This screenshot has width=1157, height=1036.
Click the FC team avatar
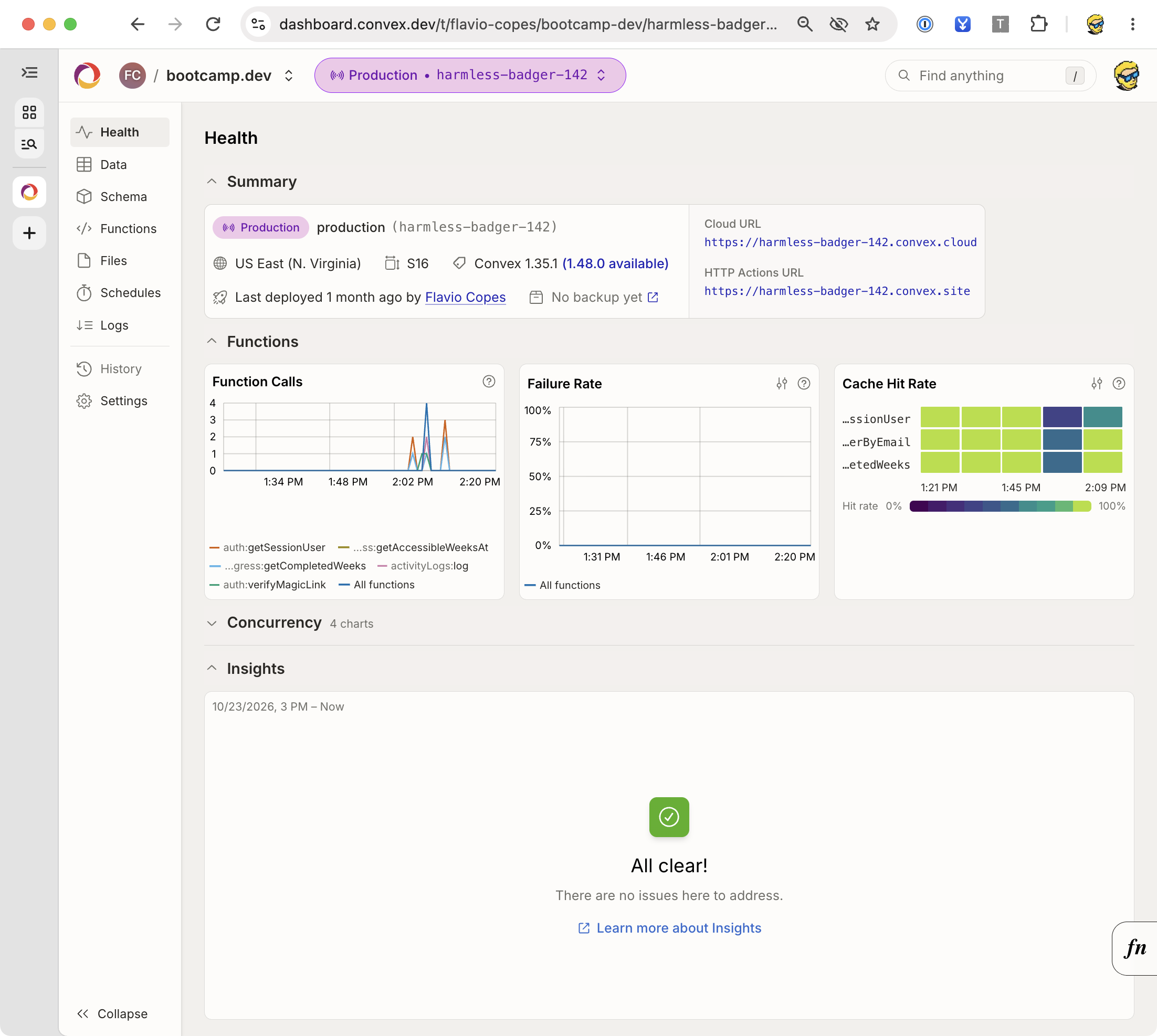132,75
